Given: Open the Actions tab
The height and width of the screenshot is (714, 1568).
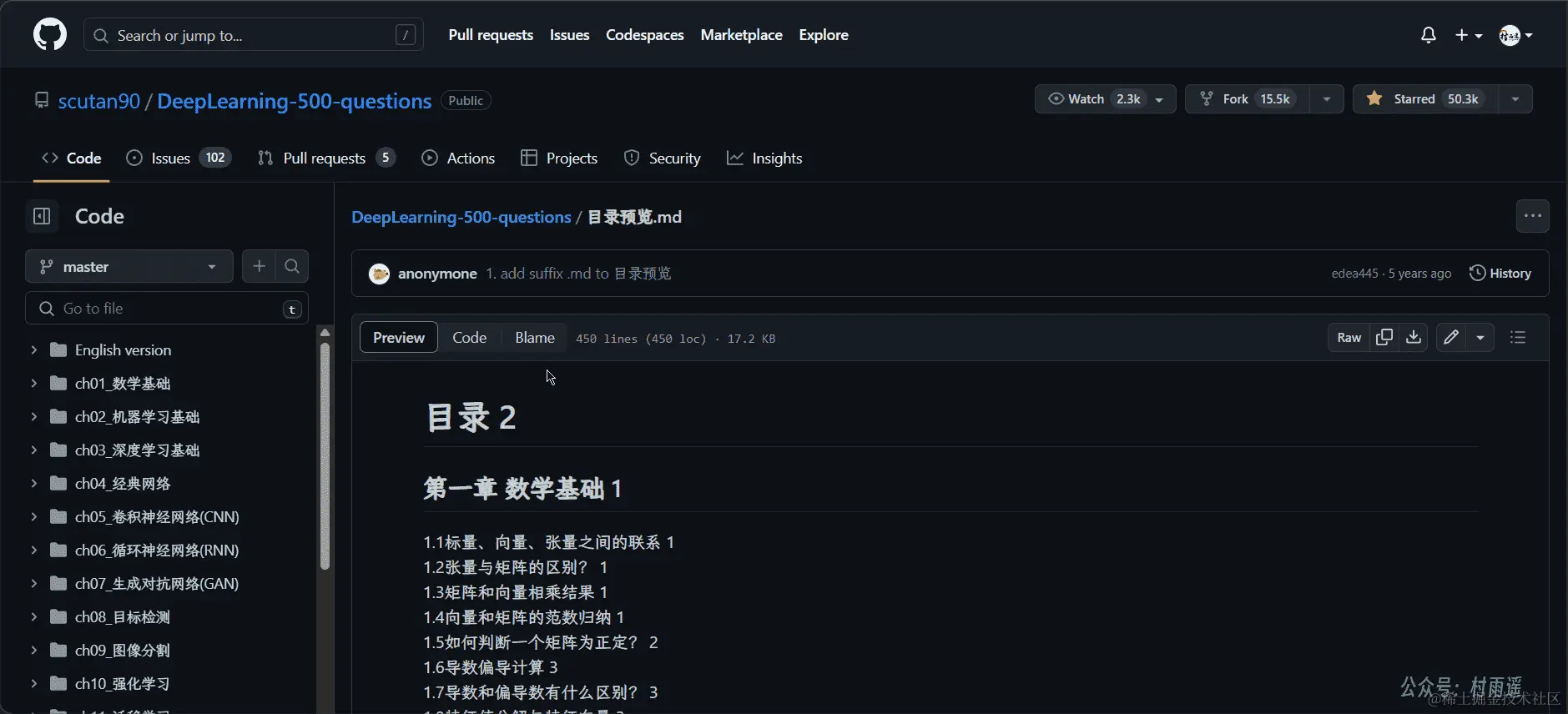Looking at the screenshot, I should (x=458, y=158).
